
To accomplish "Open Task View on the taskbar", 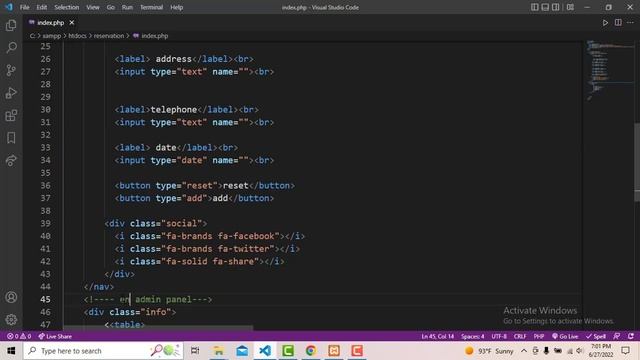I will coord(195,351).
